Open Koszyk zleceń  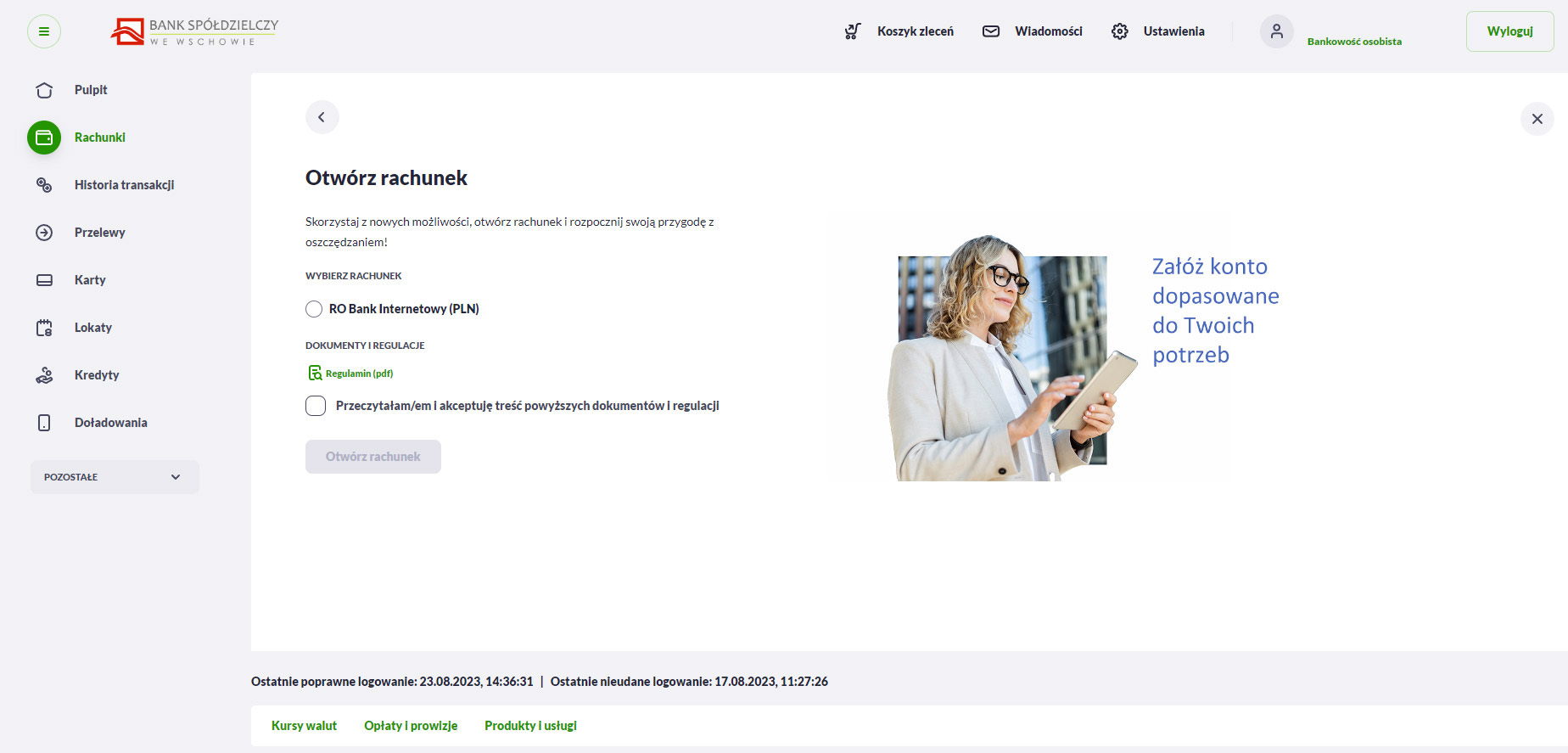916,31
